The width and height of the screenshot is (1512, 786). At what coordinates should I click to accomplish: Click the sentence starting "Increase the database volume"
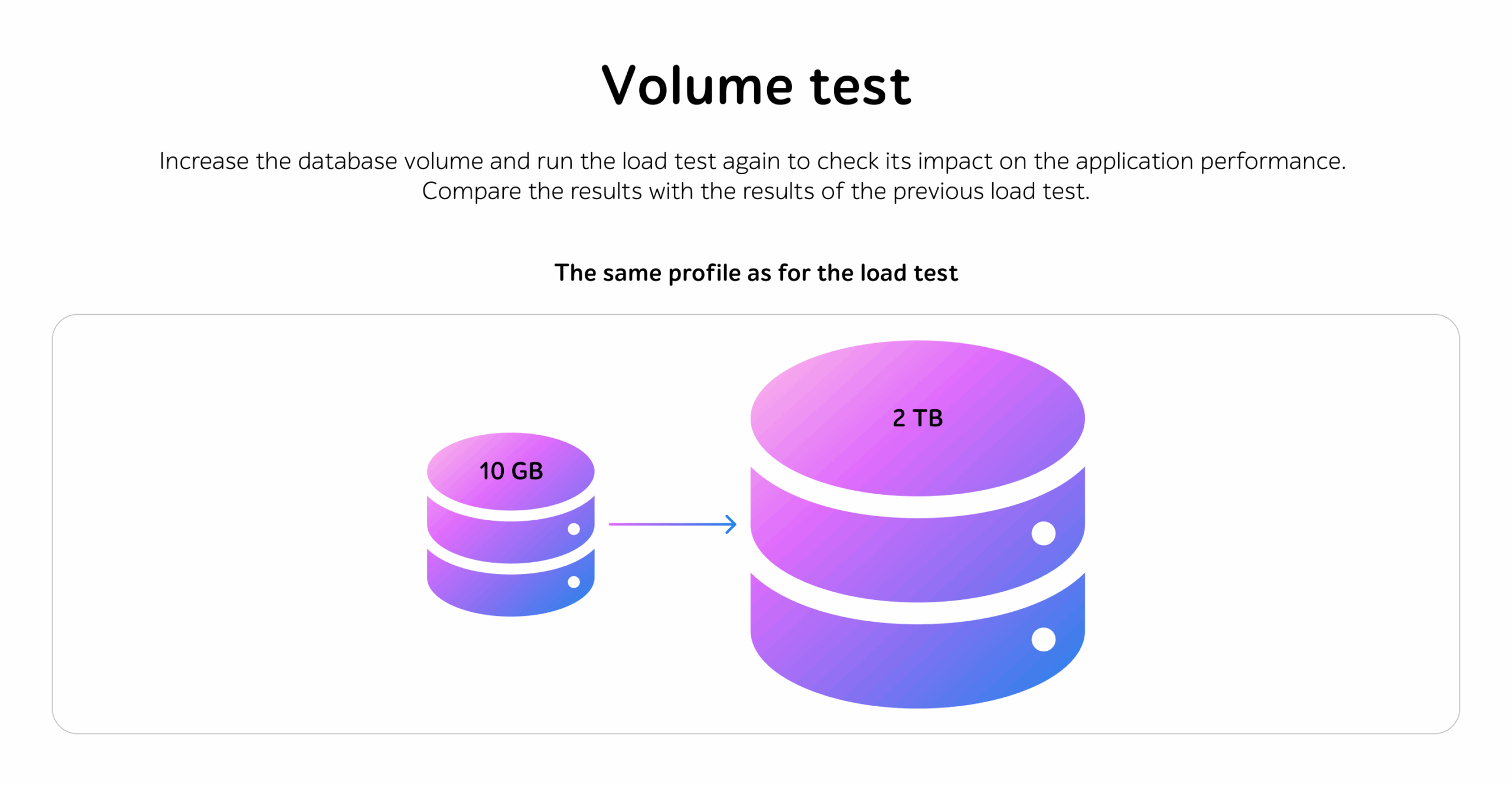[x=752, y=161]
